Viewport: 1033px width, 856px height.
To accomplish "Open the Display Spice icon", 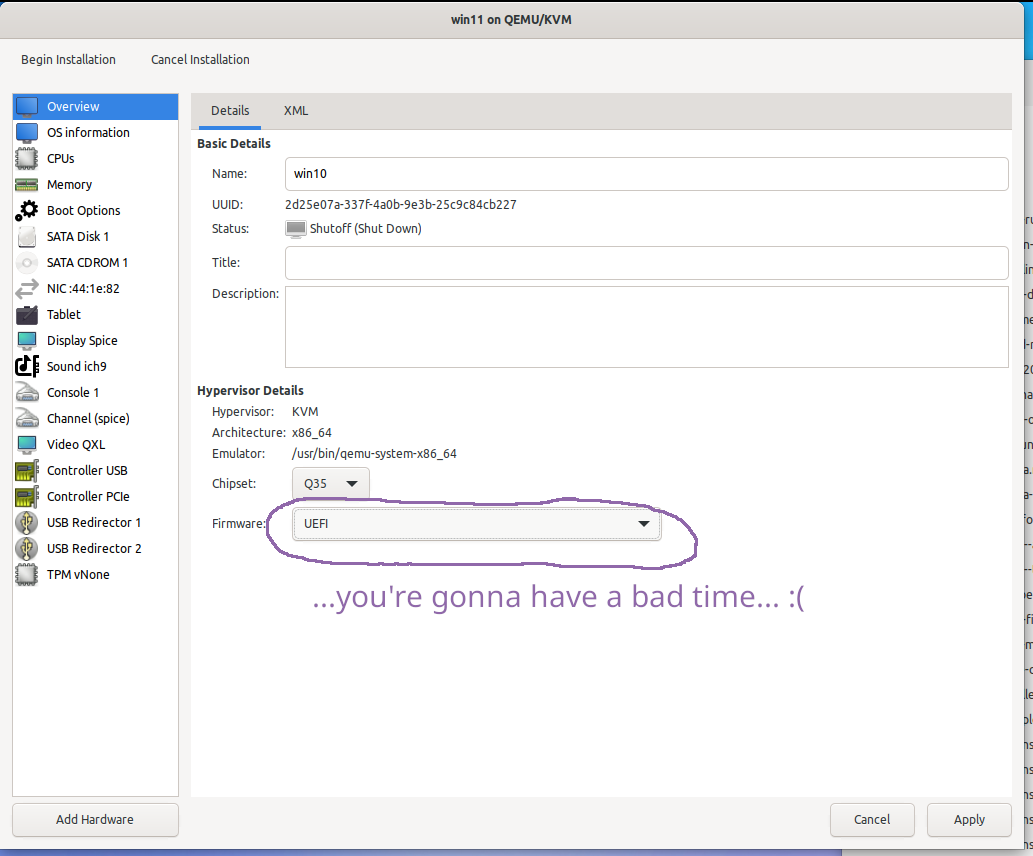I will [x=27, y=341].
